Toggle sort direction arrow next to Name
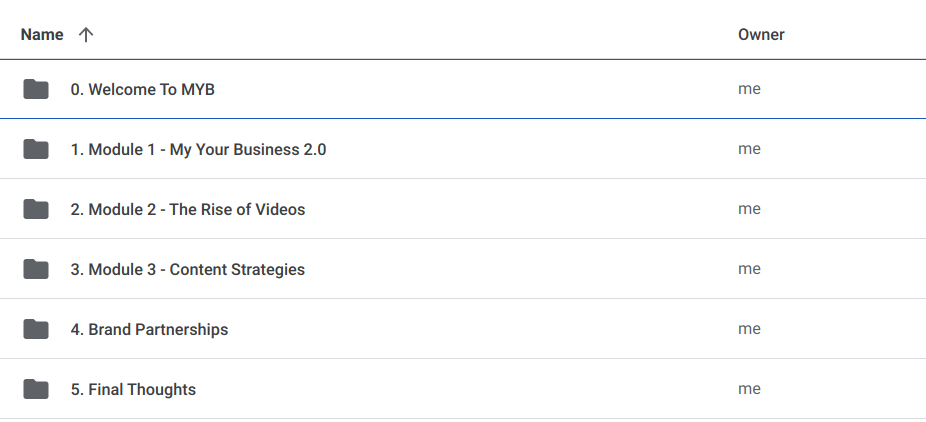Screen dimensions: 926x422 point(86,35)
